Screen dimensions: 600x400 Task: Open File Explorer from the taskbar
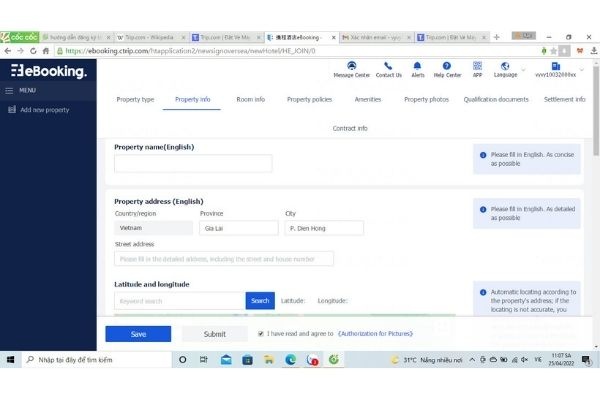(269, 360)
